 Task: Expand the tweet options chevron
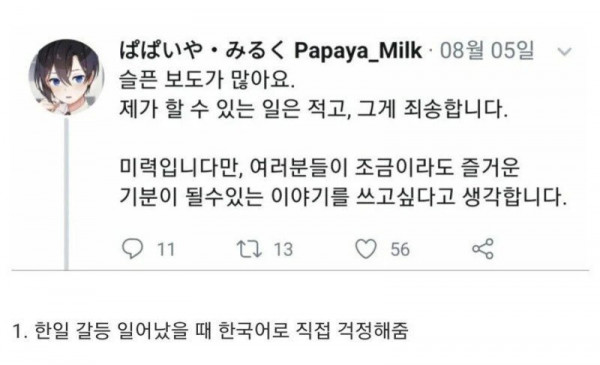coord(564,51)
